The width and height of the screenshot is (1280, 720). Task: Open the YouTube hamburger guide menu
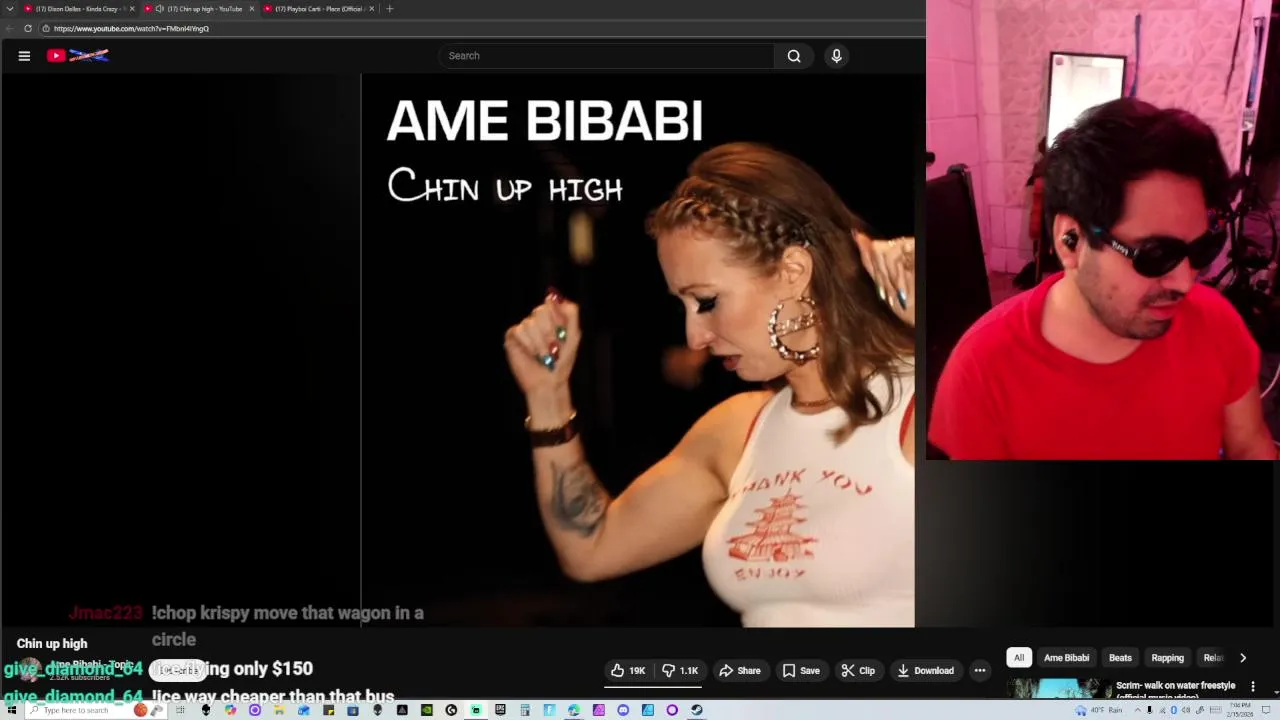click(24, 56)
